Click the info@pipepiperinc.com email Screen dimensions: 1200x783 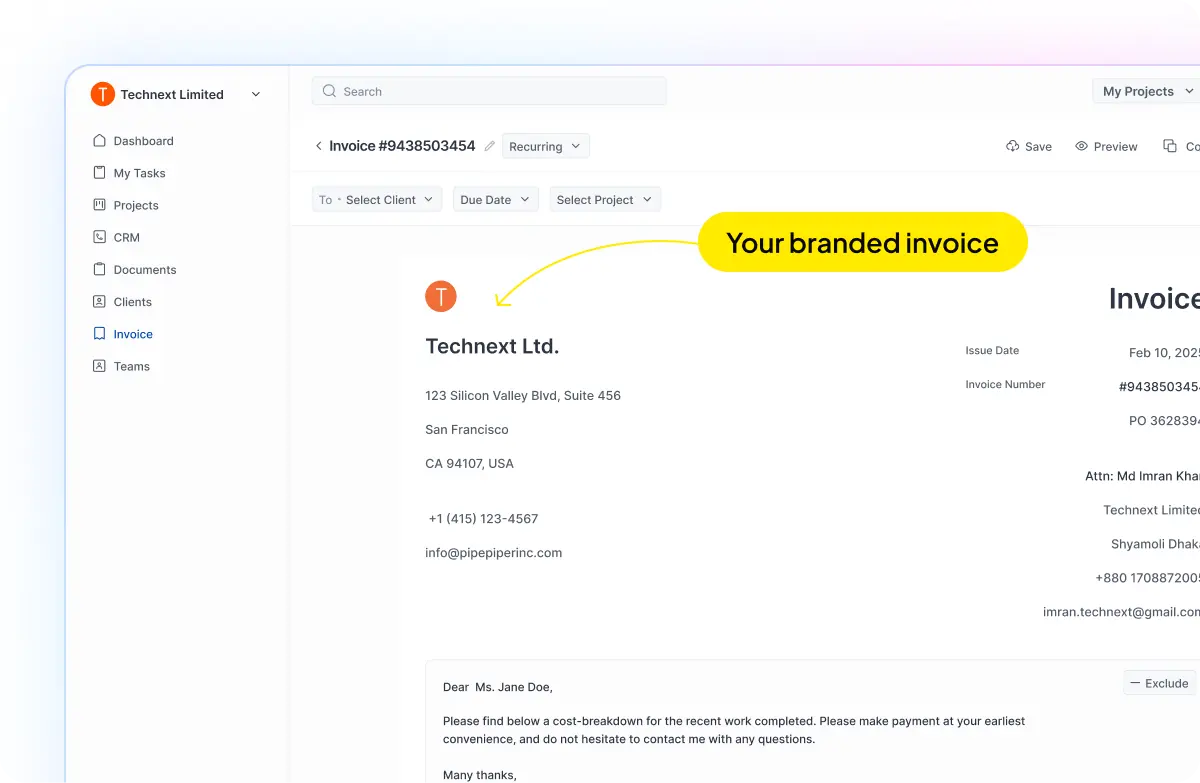(493, 553)
